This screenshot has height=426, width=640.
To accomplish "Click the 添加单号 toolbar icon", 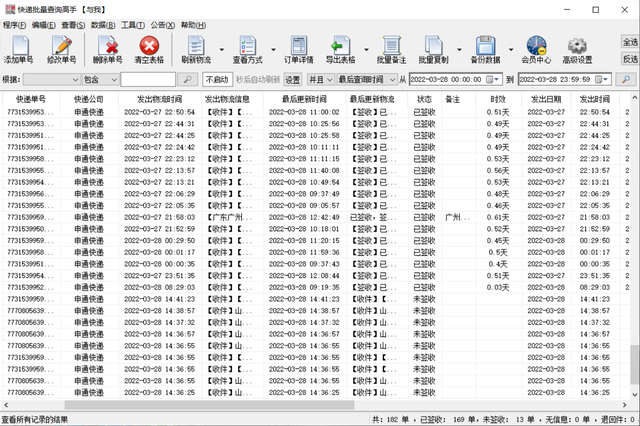I will pos(19,49).
